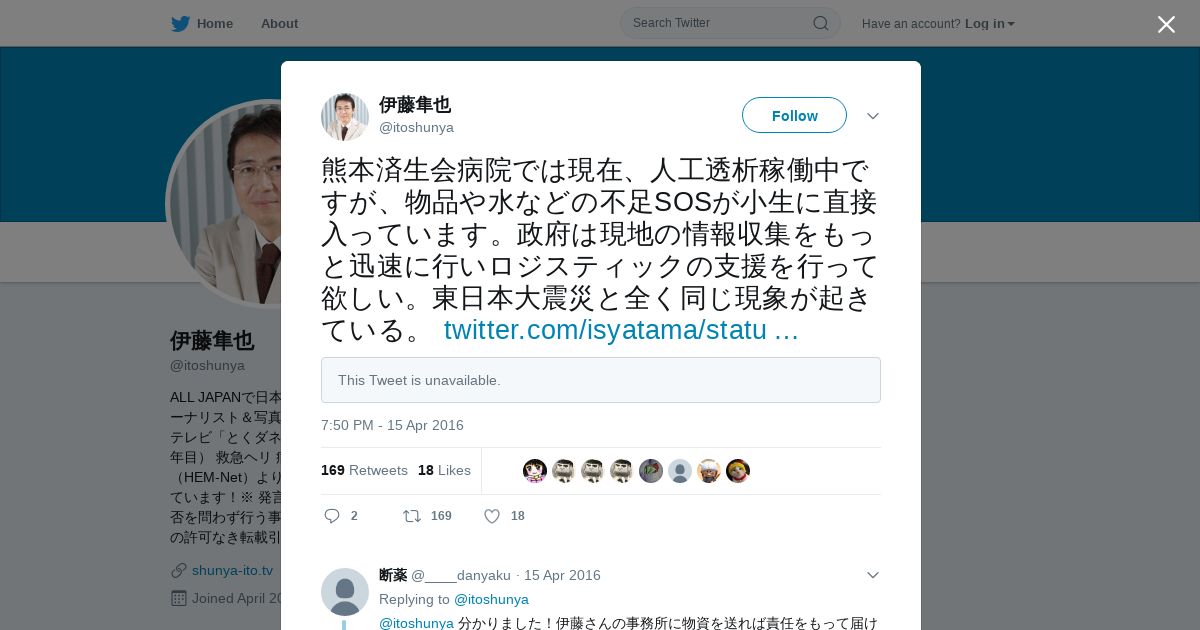Follow 伊藤隼也 with the Follow button
Viewport: 1200px width, 630px height.
pos(794,115)
